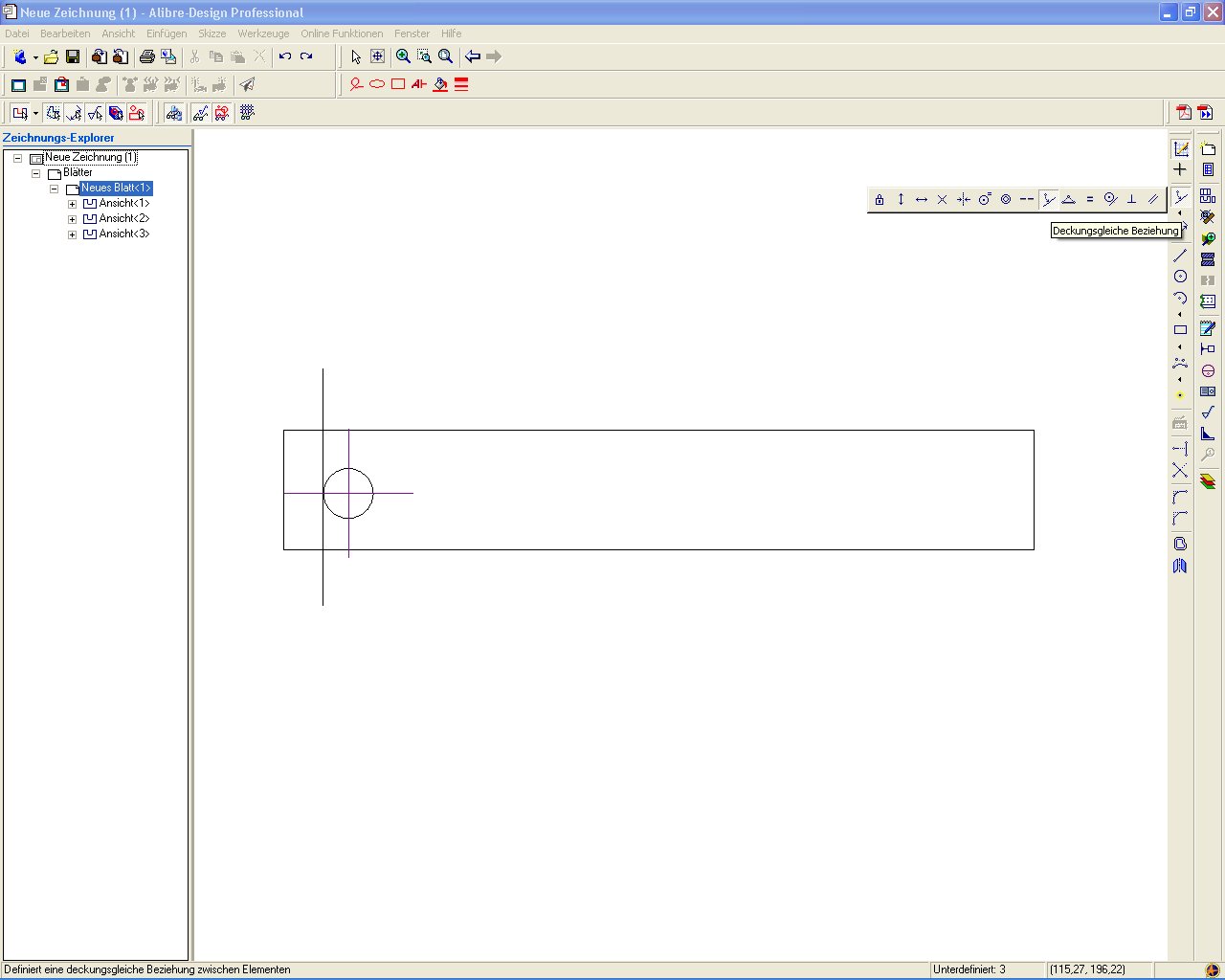Apply the midpoint constraint
Screen dimensions: 1225x980
(1069, 199)
